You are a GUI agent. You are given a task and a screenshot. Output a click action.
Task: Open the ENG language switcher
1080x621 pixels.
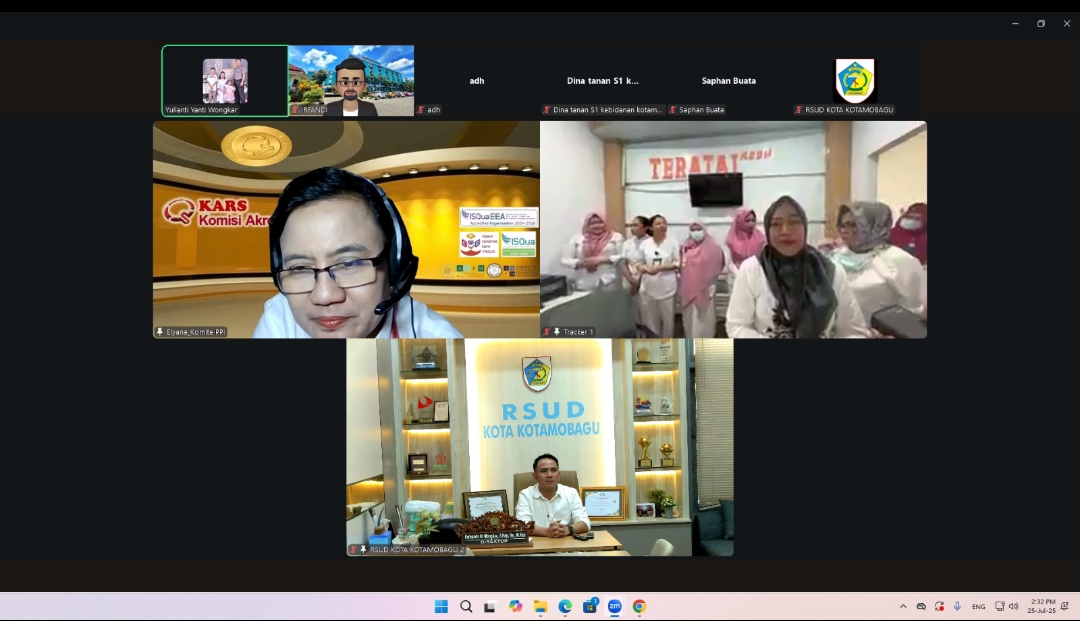[978, 607]
